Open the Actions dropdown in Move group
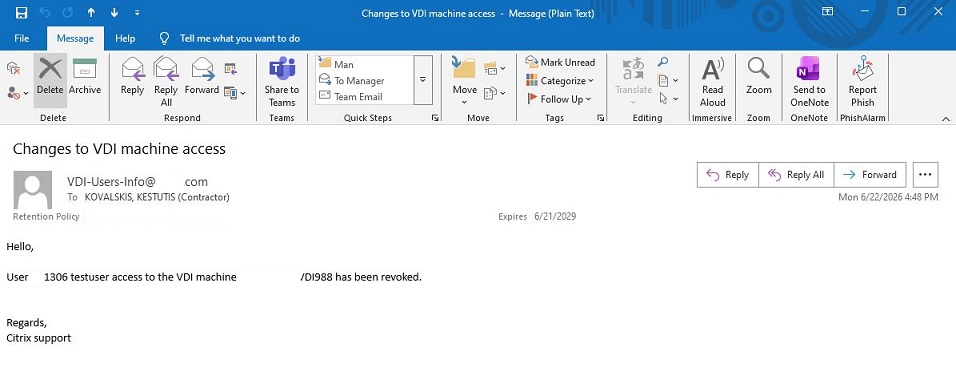 coord(494,93)
